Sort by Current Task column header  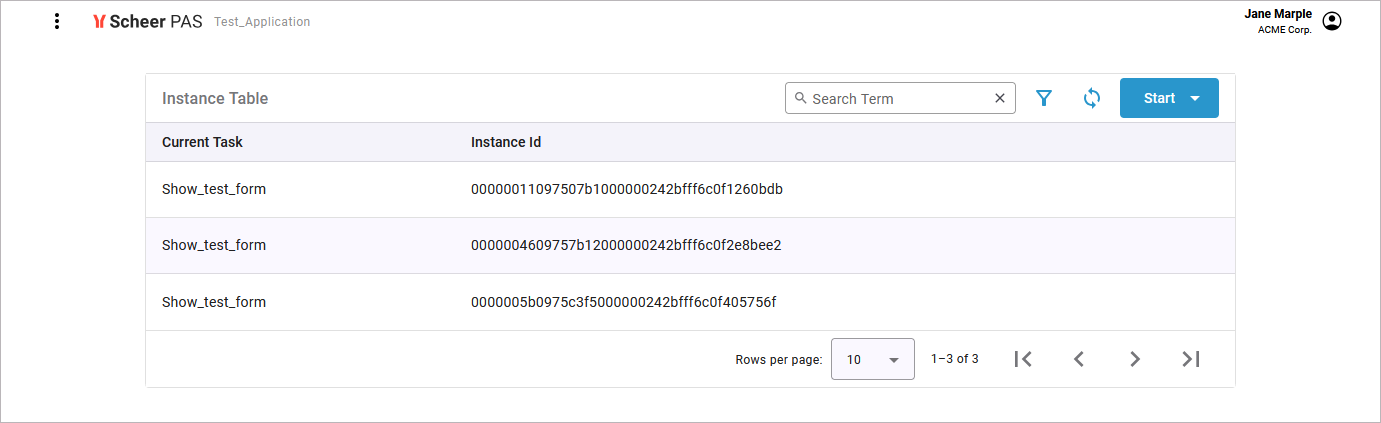[x=202, y=142]
